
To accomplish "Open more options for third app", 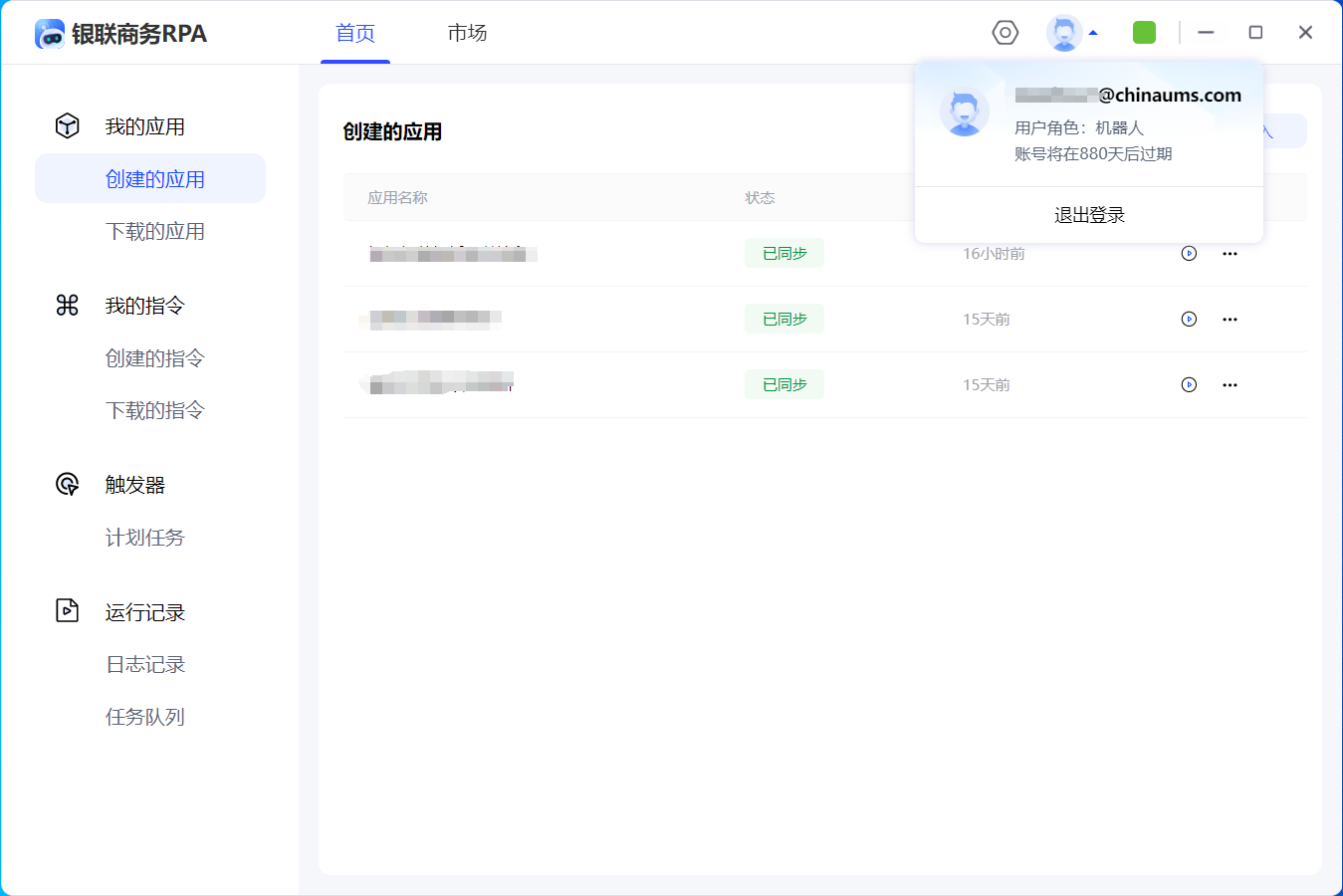I will [1230, 385].
